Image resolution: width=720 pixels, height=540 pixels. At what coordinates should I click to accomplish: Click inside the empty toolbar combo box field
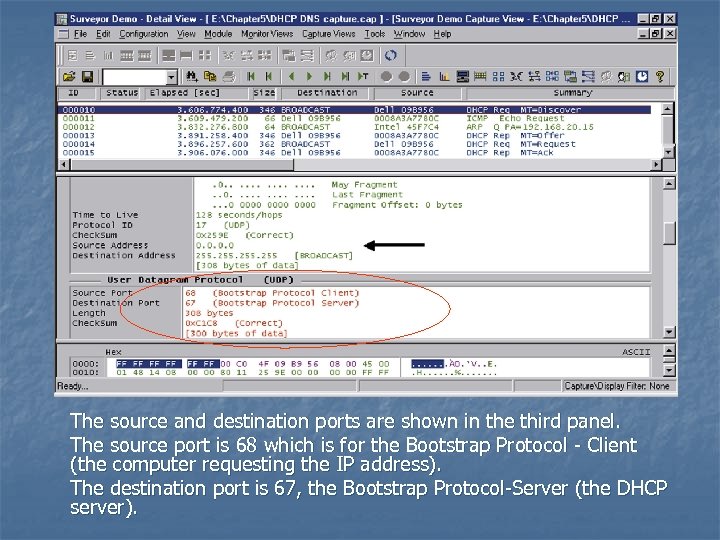click(135, 77)
